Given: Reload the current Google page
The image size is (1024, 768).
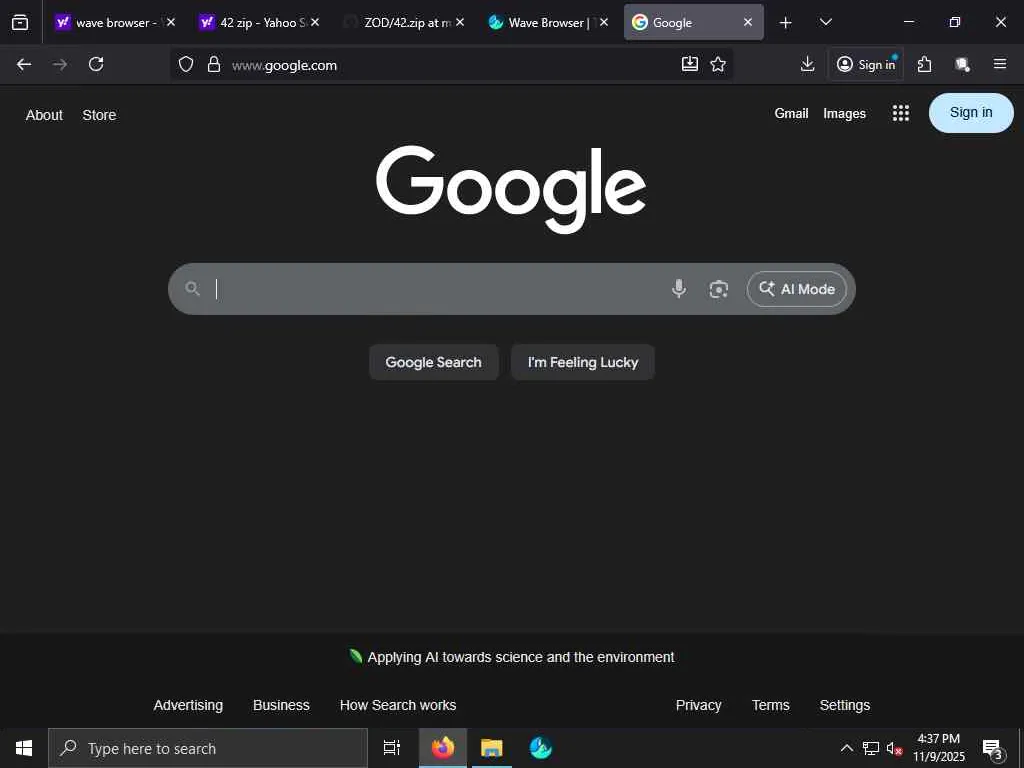Looking at the screenshot, I should (x=96, y=64).
